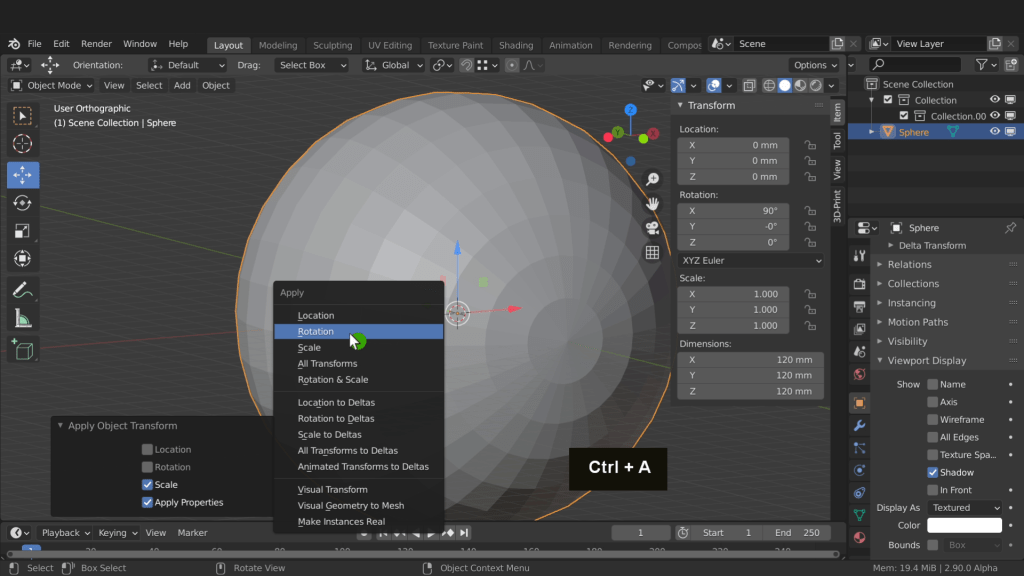Toggle the camera view icon in the viewport
The height and width of the screenshot is (576, 1024).
[x=652, y=228]
